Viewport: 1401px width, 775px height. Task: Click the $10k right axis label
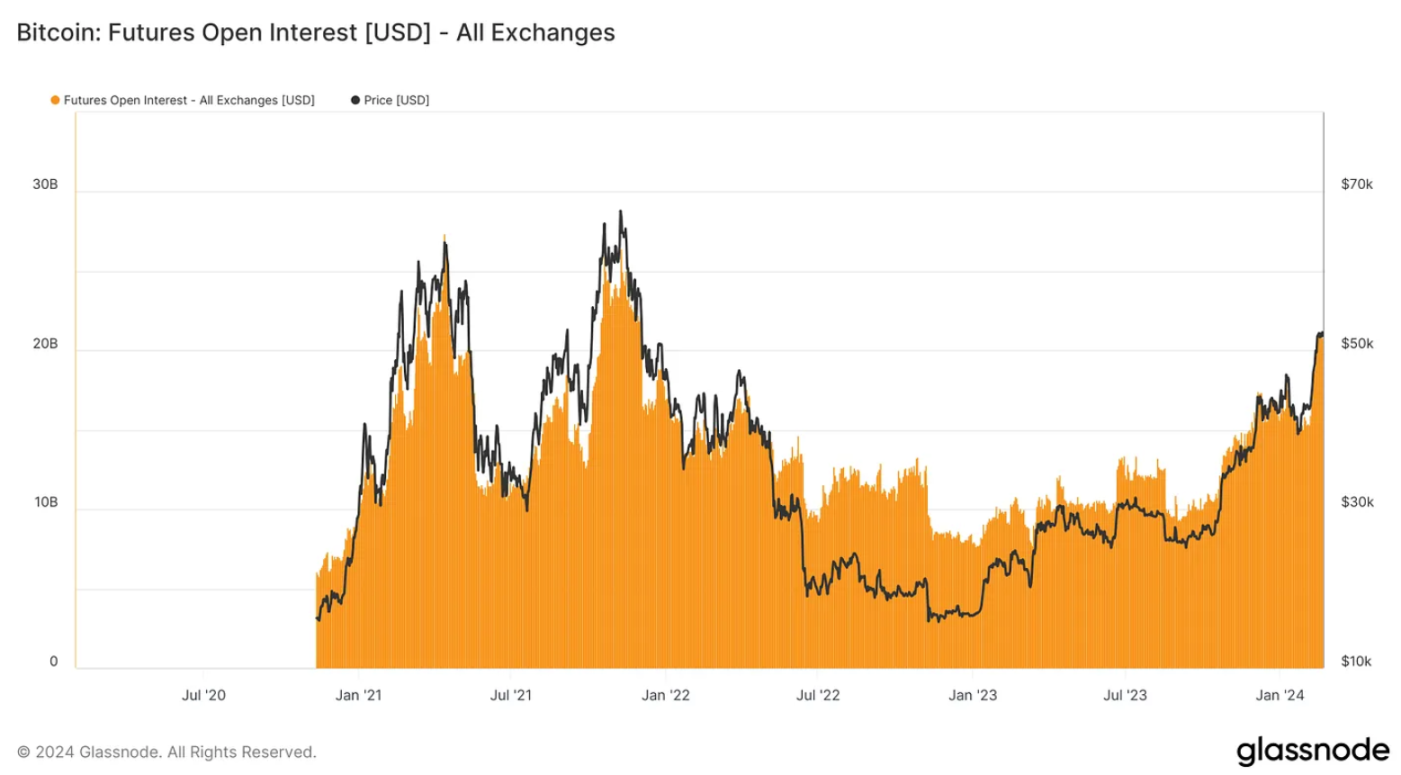click(x=1357, y=661)
